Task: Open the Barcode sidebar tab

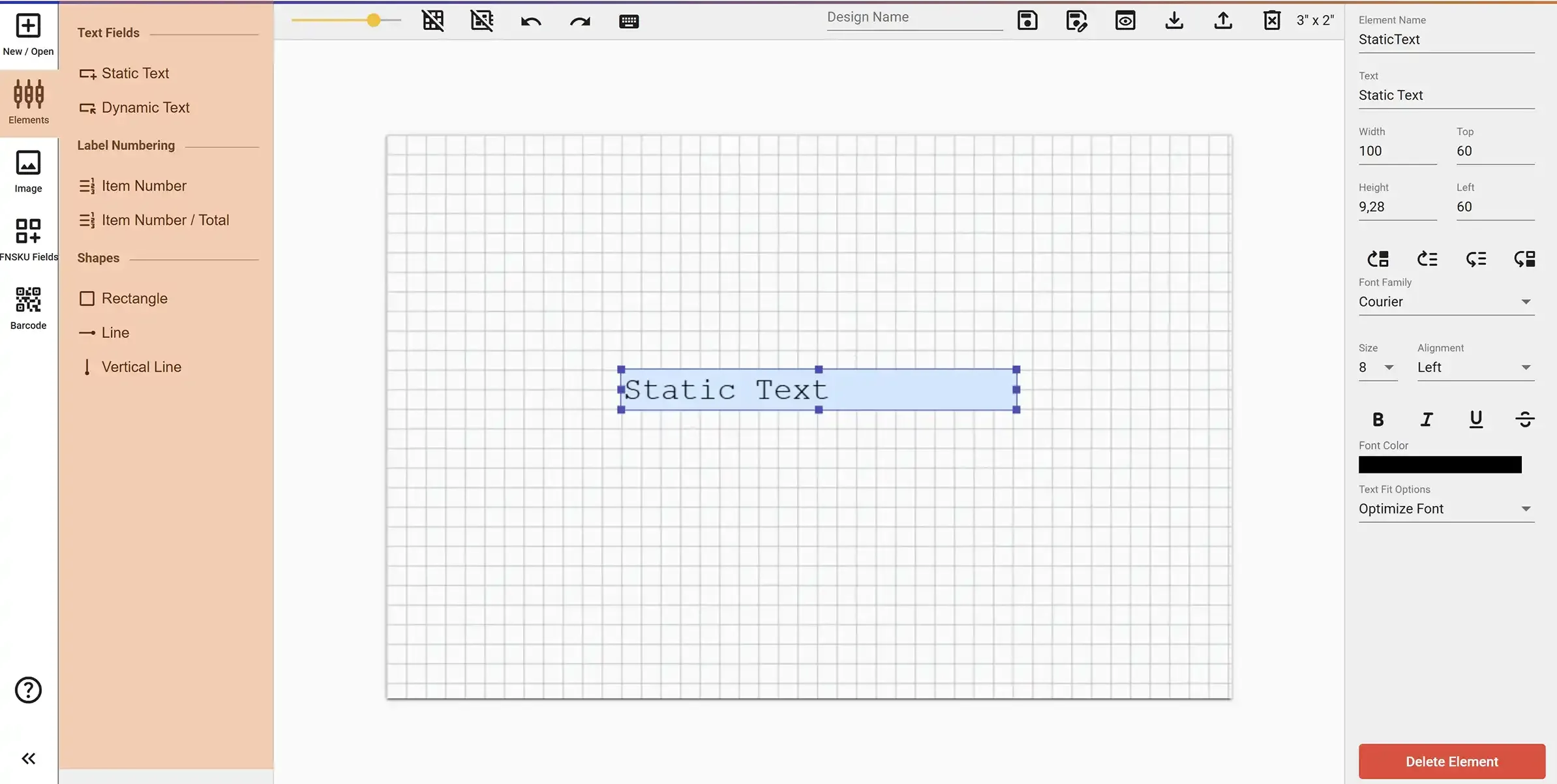Action: (x=28, y=309)
